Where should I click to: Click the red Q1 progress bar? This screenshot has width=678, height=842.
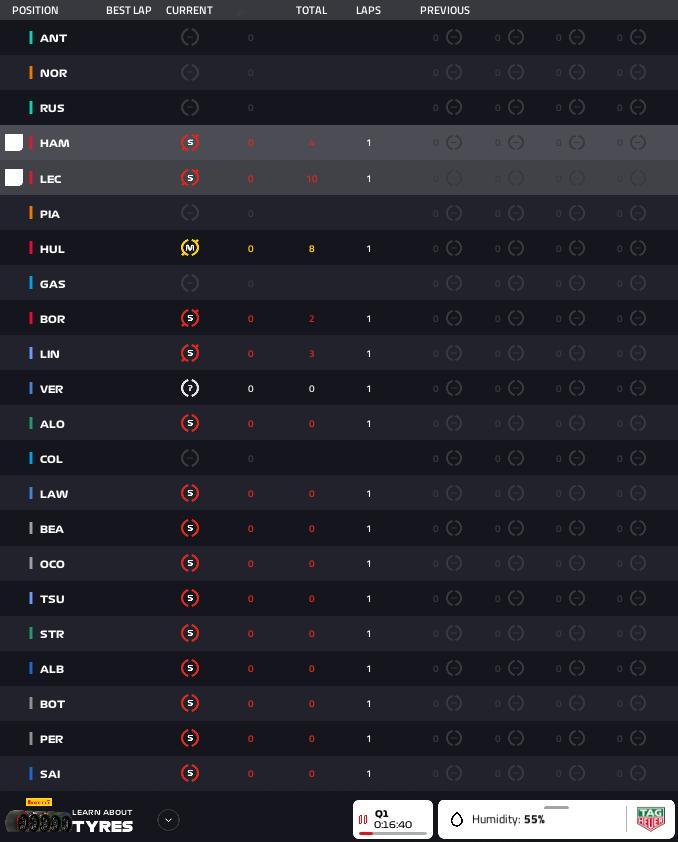click(x=366, y=833)
